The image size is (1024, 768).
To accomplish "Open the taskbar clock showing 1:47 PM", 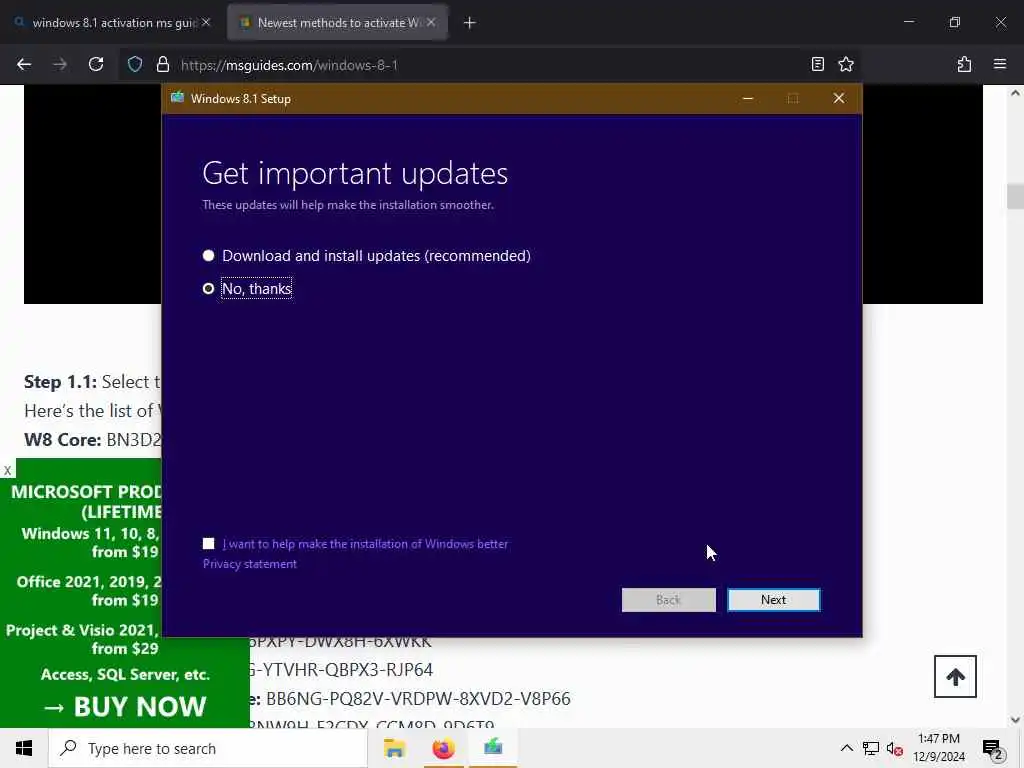I will click(938, 748).
